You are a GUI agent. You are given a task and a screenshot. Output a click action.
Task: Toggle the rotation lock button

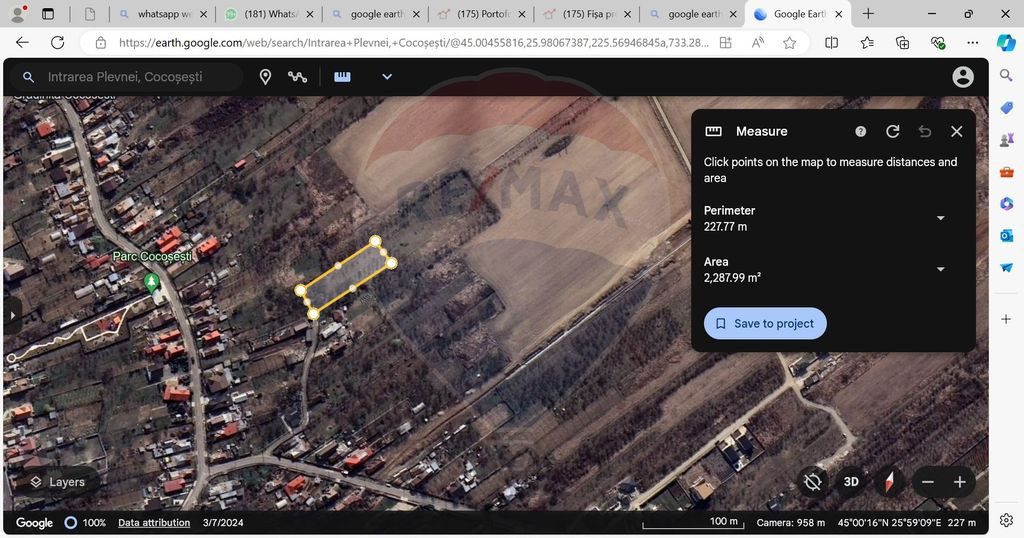[x=813, y=482]
